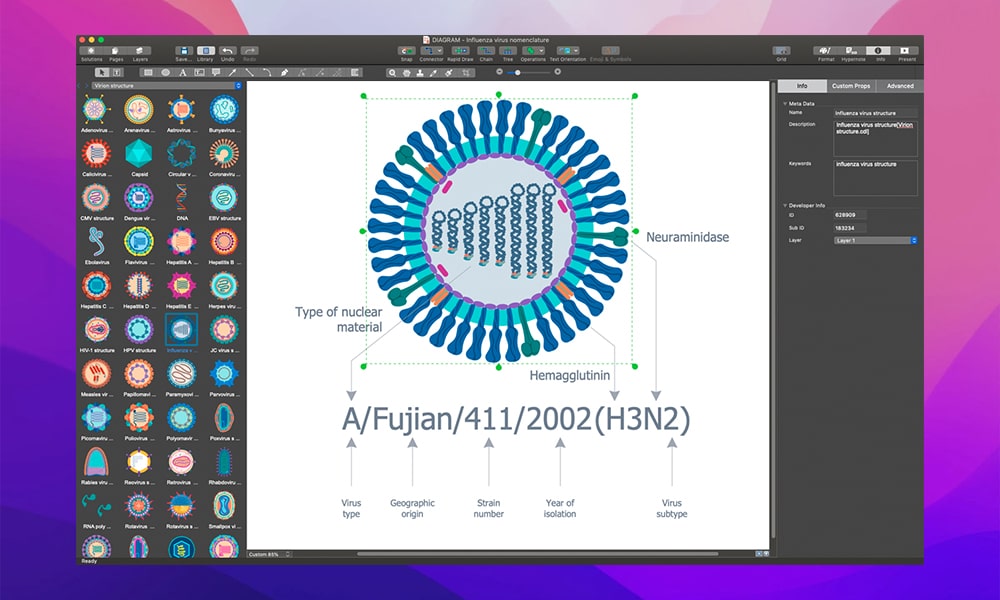
Task: Click the Present button icon
Action: click(x=904, y=50)
